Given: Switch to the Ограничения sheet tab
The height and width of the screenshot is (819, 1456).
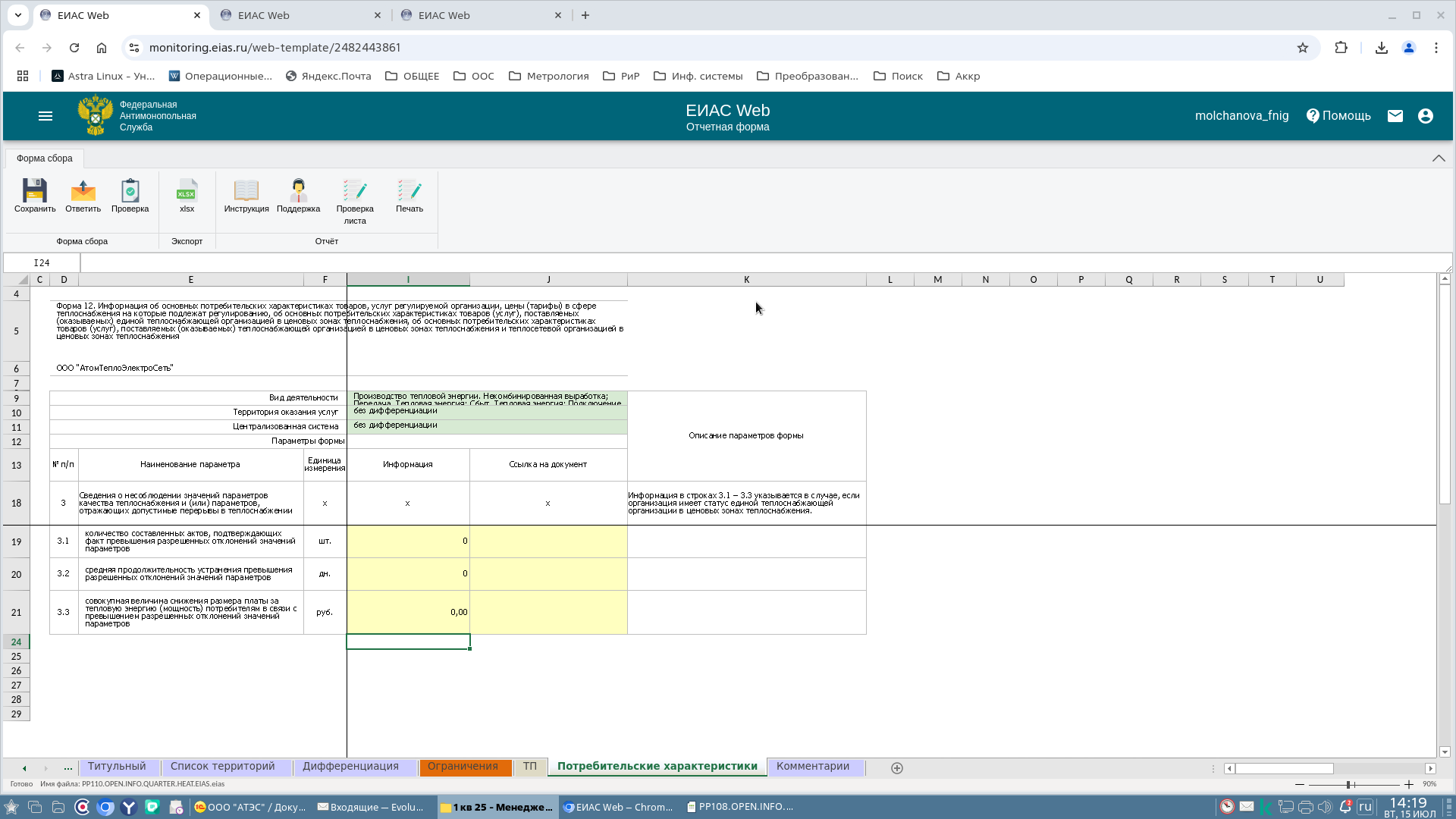Looking at the screenshot, I should [463, 767].
